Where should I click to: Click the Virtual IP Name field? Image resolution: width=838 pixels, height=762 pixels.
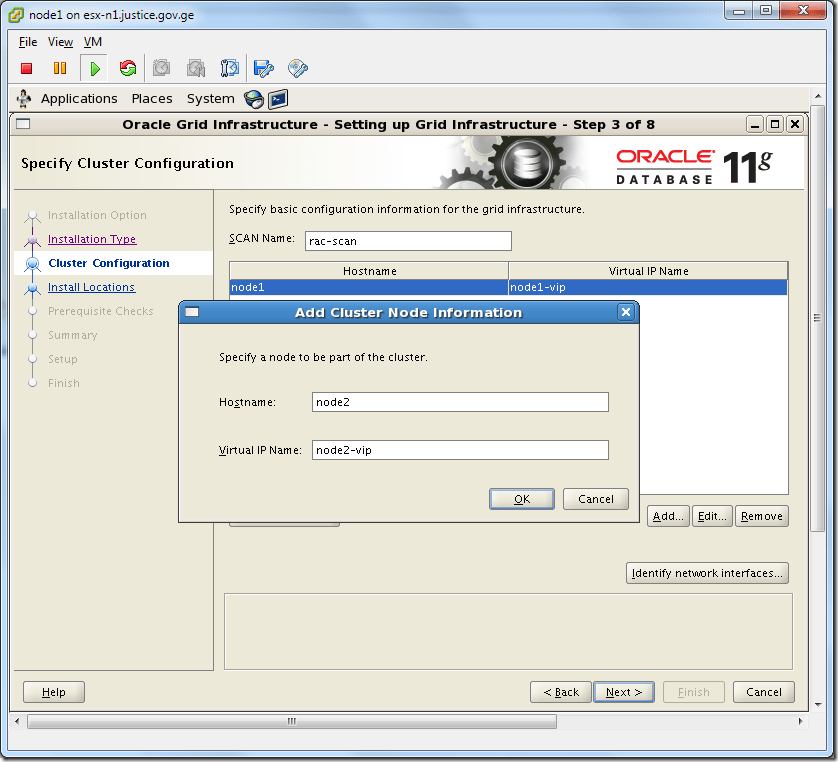coord(460,449)
